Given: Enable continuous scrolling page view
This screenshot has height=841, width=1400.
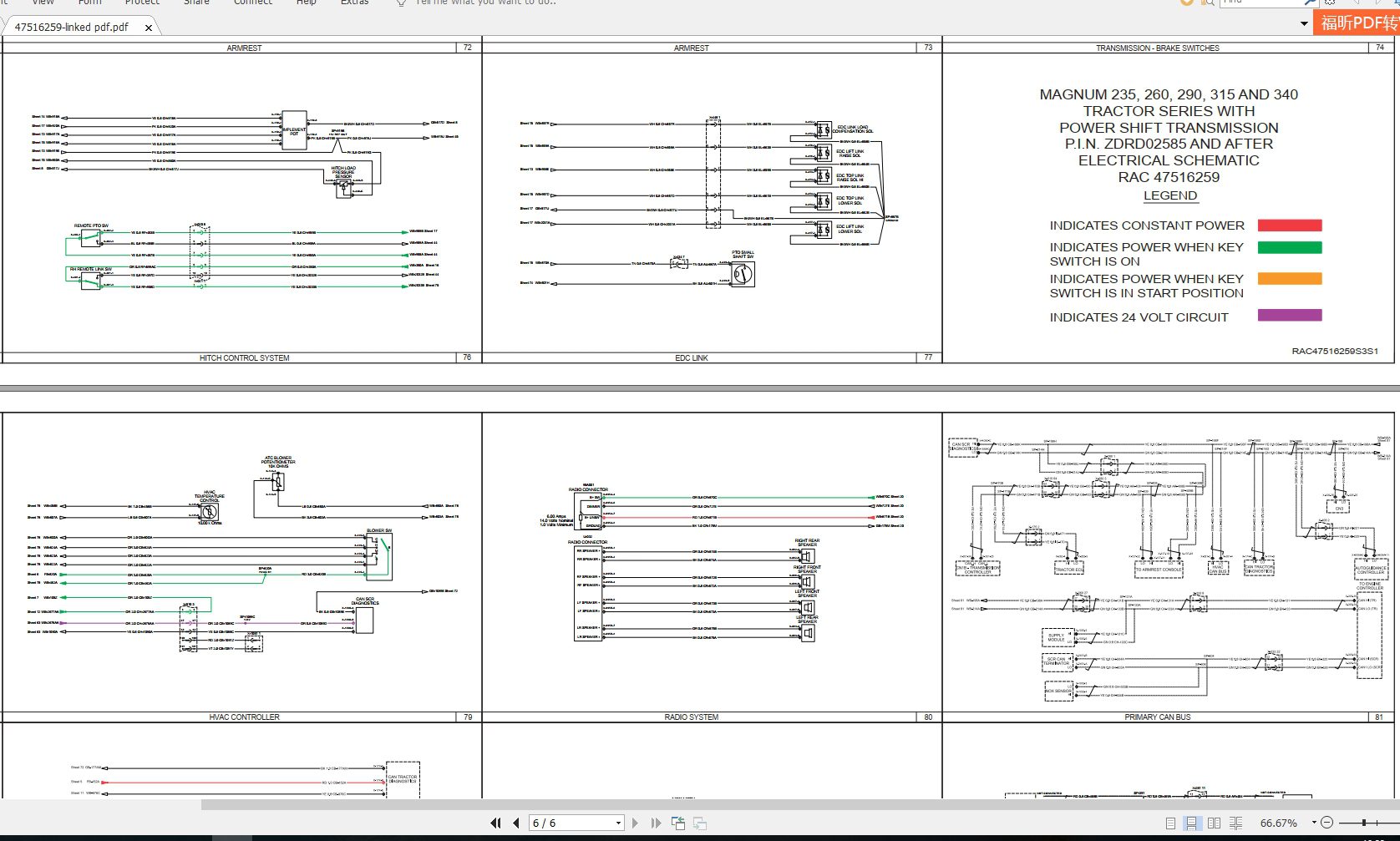Looking at the screenshot, I should click(1190, 823).
